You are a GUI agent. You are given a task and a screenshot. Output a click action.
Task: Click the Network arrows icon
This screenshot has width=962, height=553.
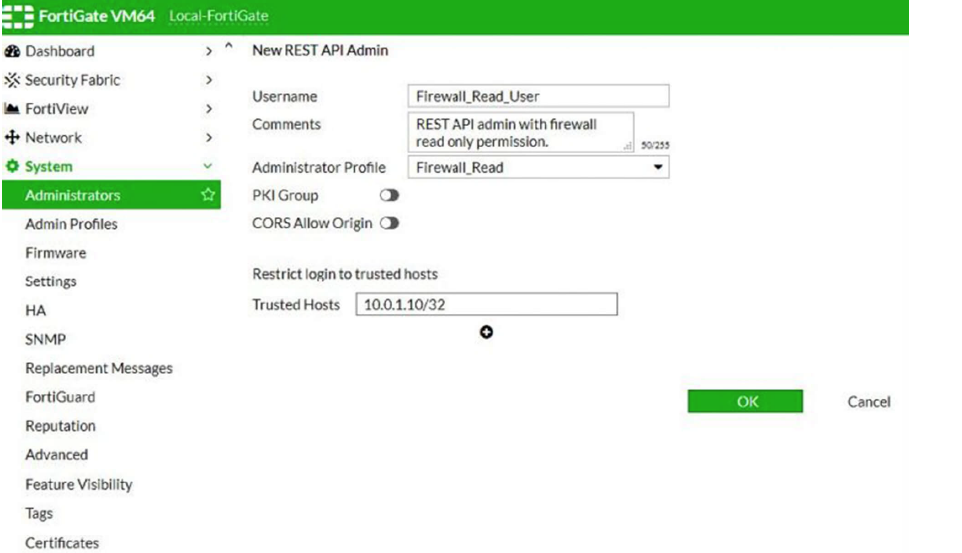point(12,137)
